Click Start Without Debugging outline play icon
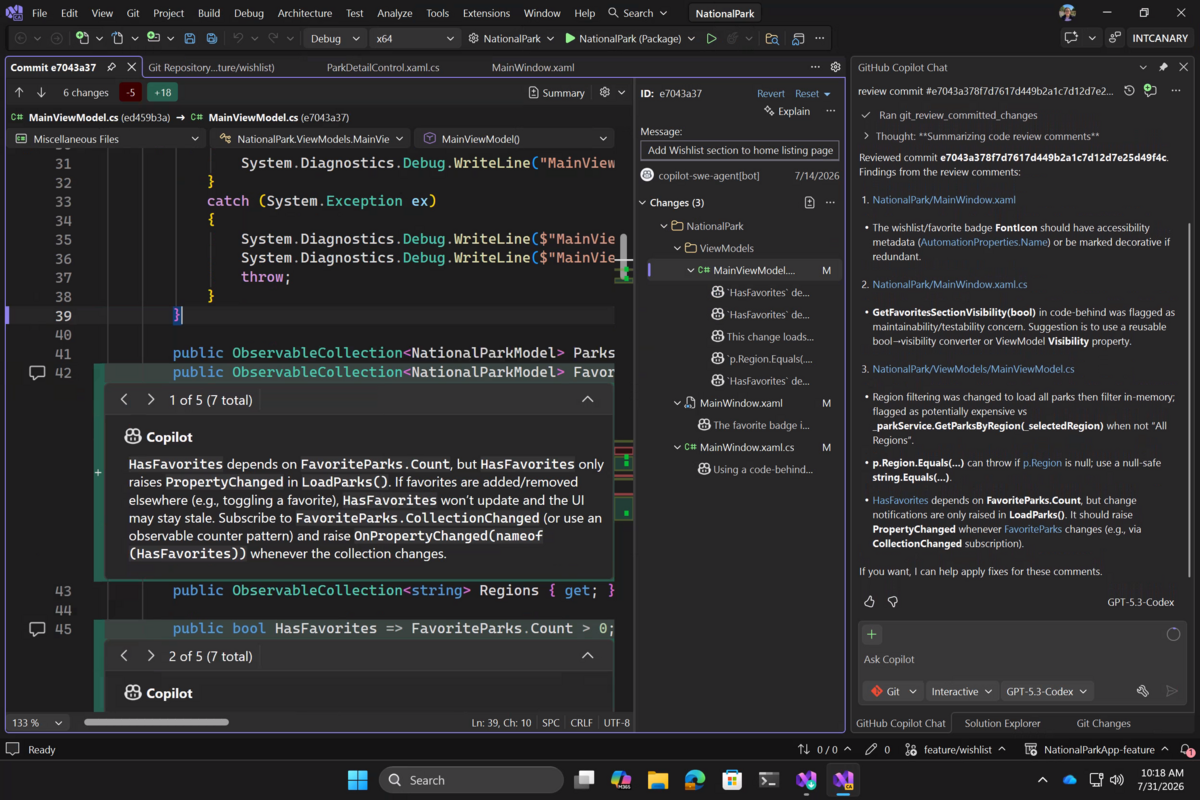 [711, 38]
